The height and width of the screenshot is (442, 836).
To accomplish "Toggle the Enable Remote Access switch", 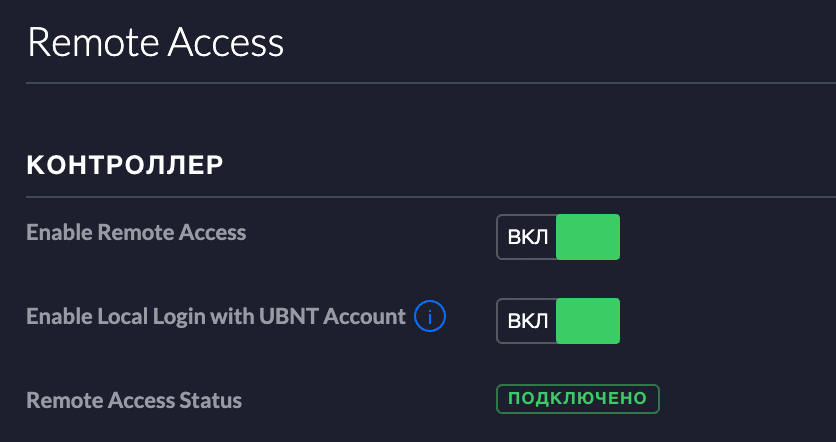I will tap(558, 237).
